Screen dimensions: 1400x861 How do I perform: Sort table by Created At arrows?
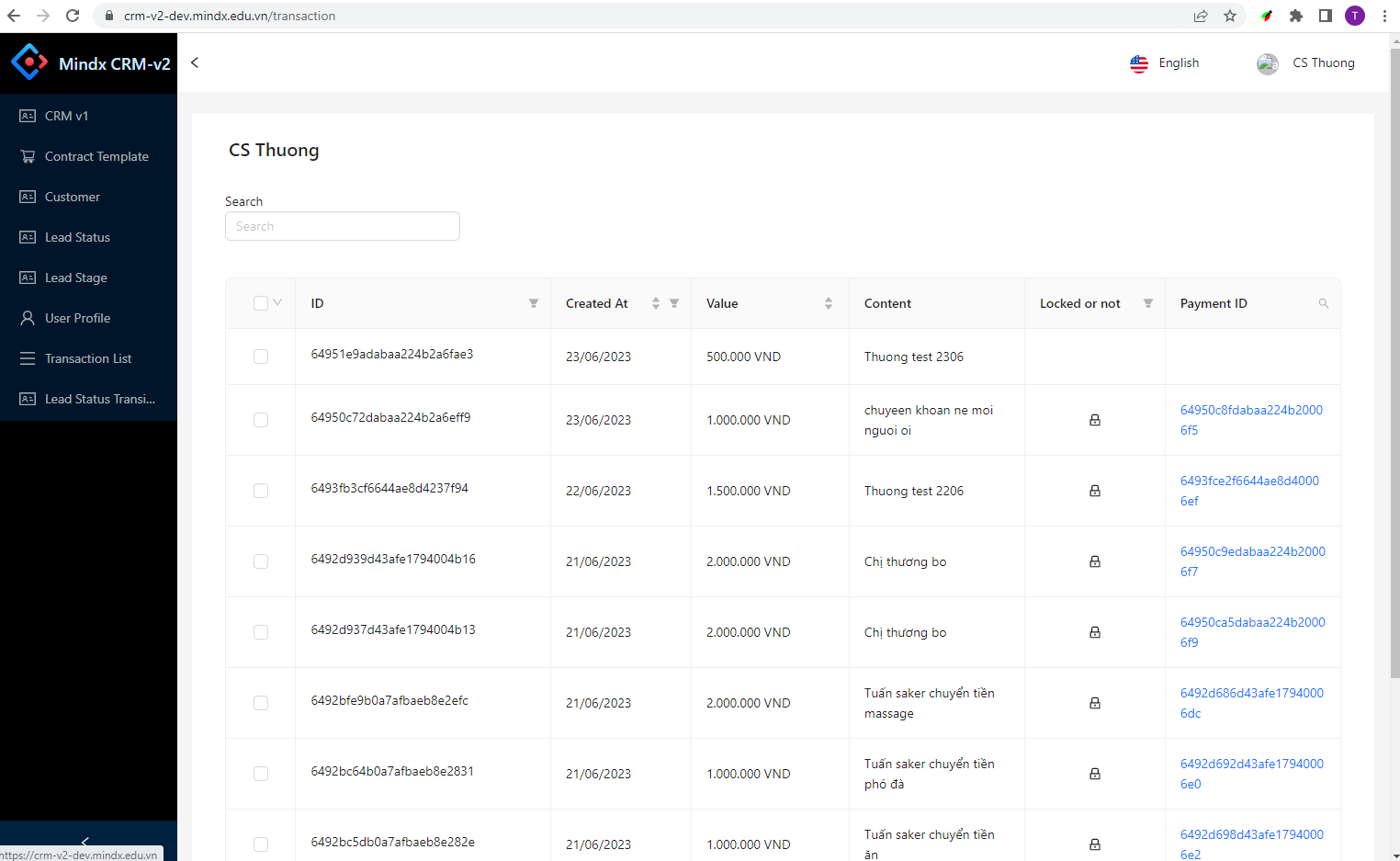click(x=656, y=303)
